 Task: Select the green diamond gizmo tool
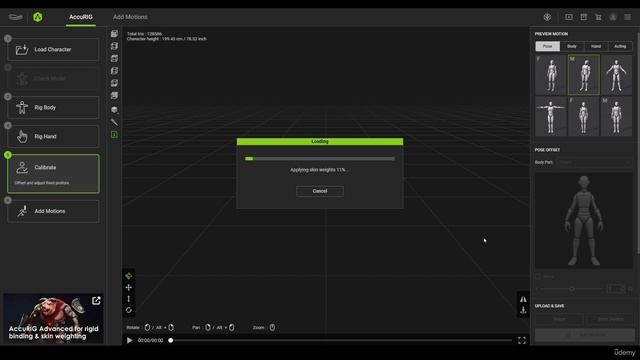[129, 276]
